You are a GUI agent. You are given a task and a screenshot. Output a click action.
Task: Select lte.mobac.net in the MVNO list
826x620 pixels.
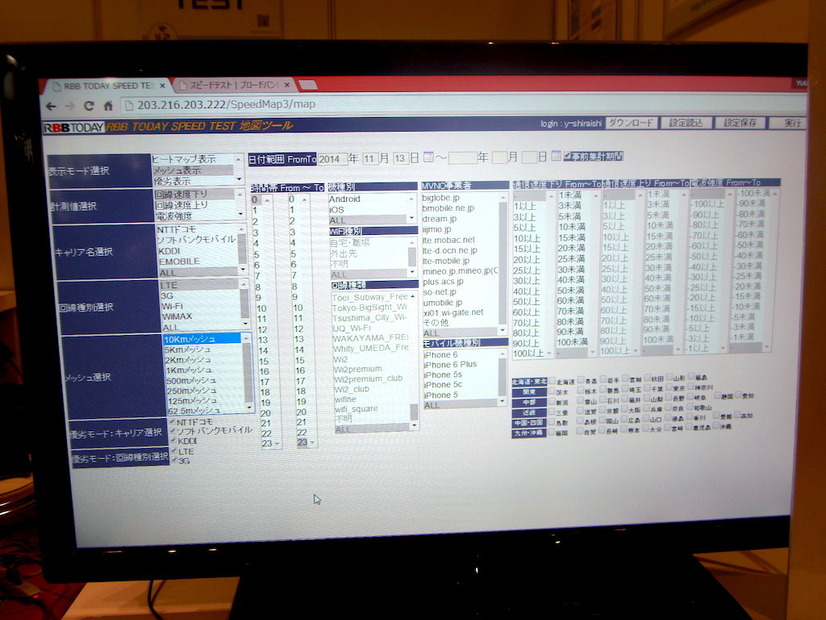(449, 240)
